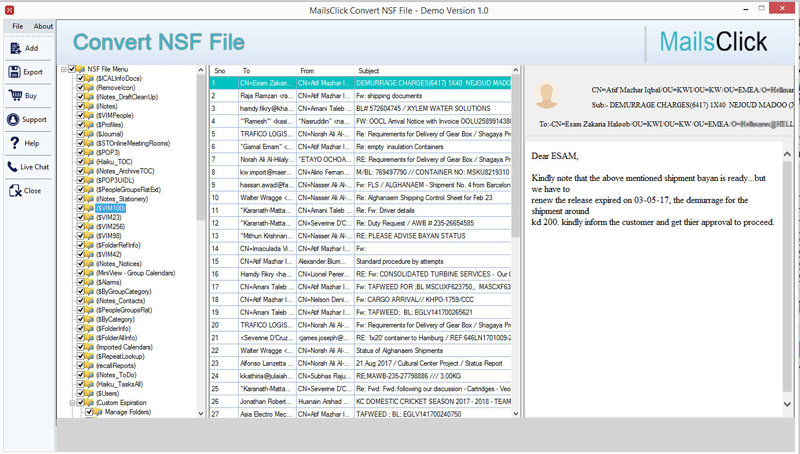800x454 pixels.
Task: Click the Support person icon
Action: pos(13,119)
